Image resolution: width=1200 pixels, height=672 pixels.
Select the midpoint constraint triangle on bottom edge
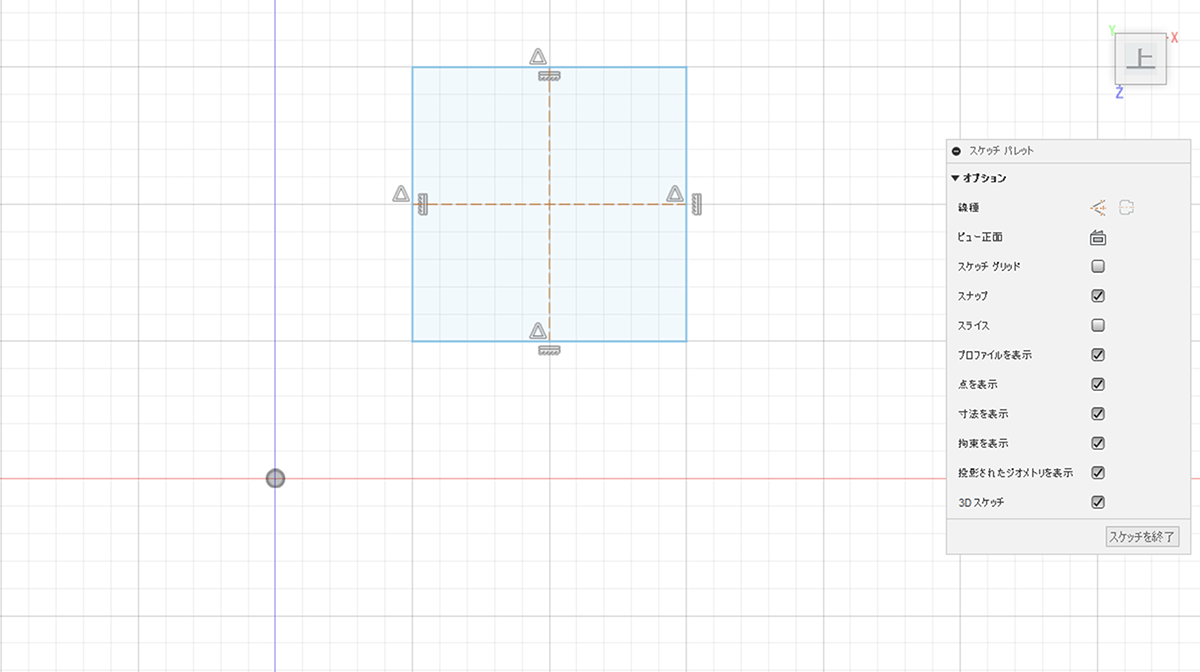pyautogui.click(x=538, y=331)
